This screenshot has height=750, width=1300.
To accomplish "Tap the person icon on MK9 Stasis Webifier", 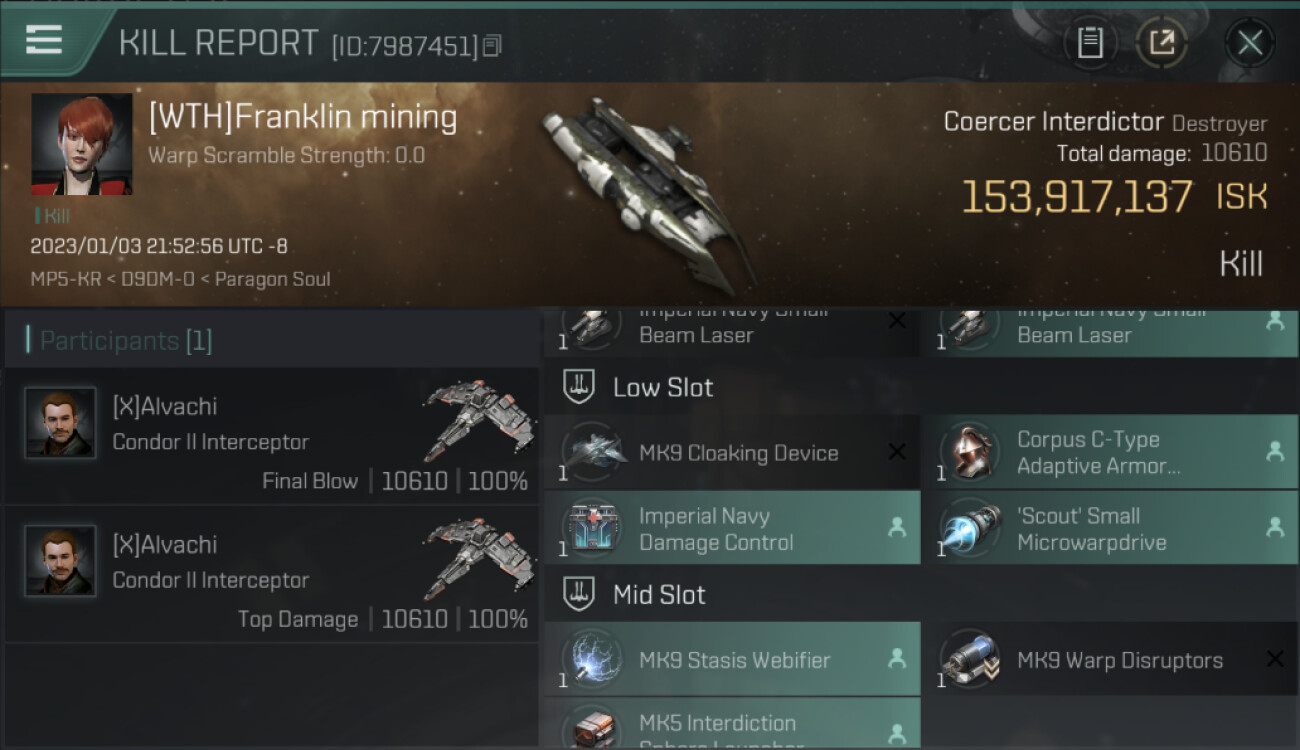I will [x=897, y=659].
